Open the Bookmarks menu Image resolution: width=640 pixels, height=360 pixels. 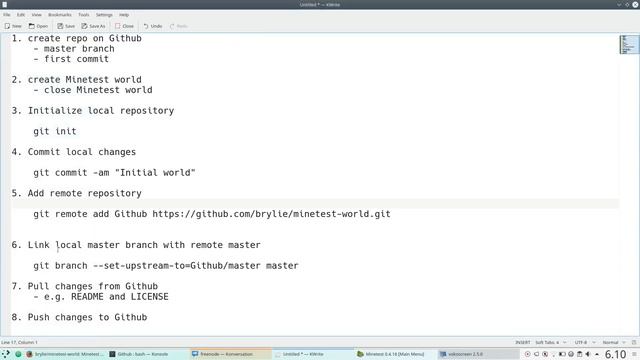(x=60, y=15)
